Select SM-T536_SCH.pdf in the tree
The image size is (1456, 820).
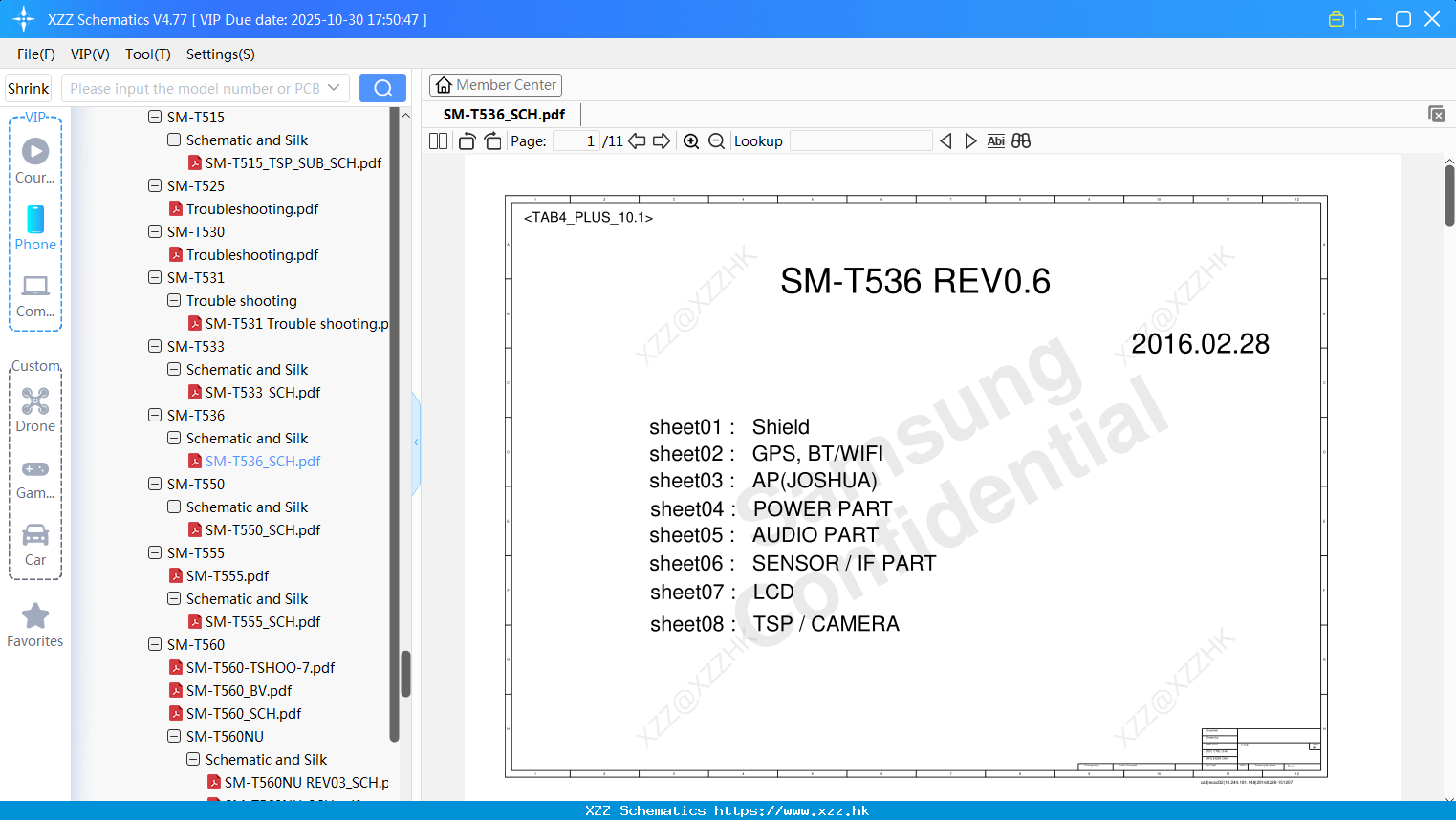tap(253, 461)
